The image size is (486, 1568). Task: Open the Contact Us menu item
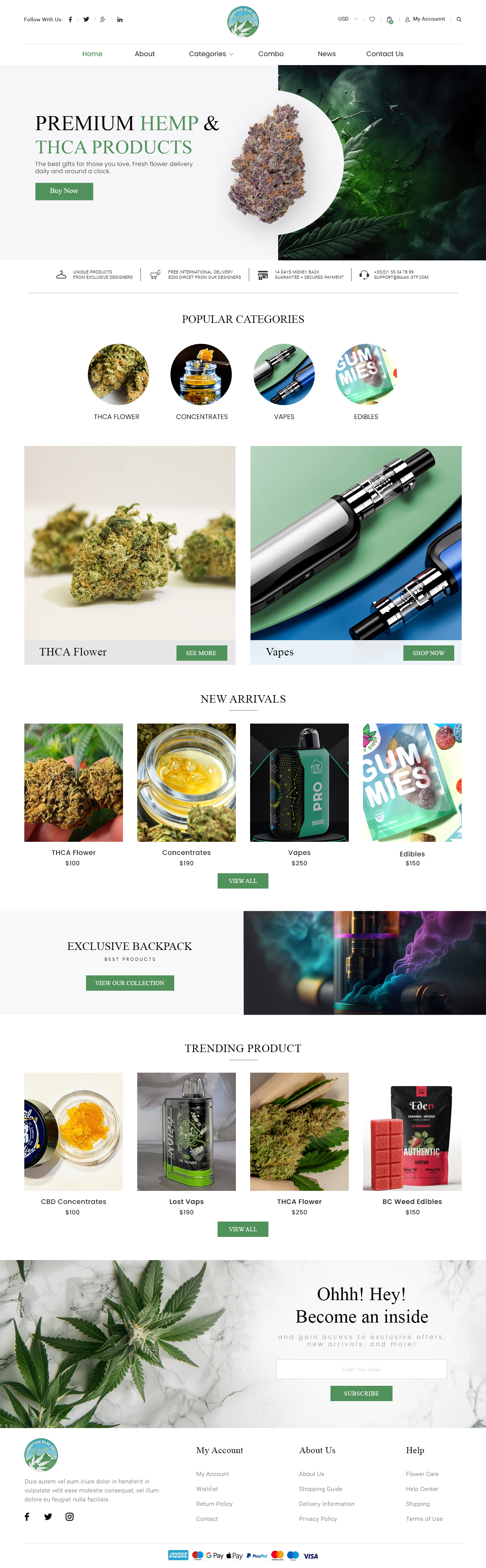click(384, 54)
